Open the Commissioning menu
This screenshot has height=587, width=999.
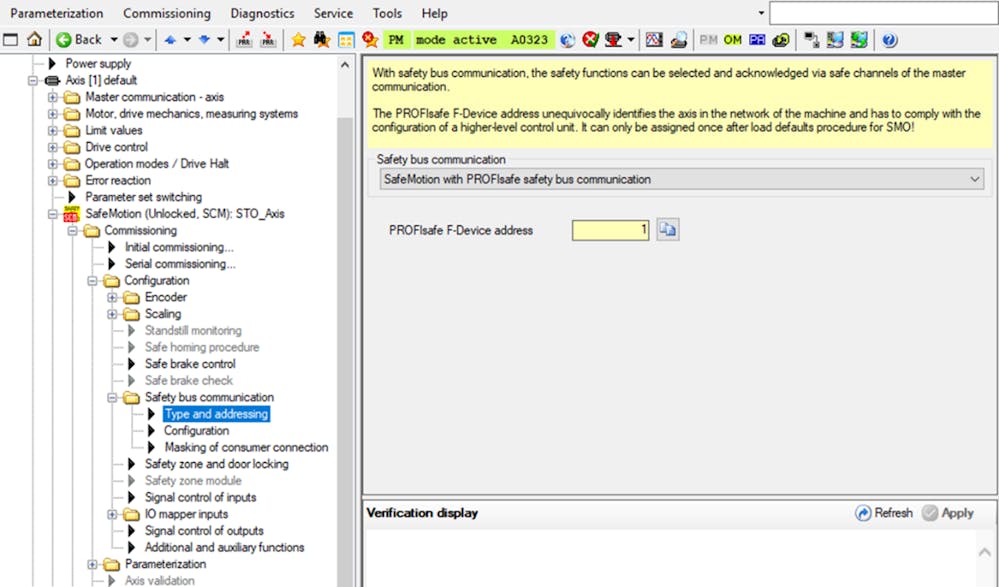(167, 13)
